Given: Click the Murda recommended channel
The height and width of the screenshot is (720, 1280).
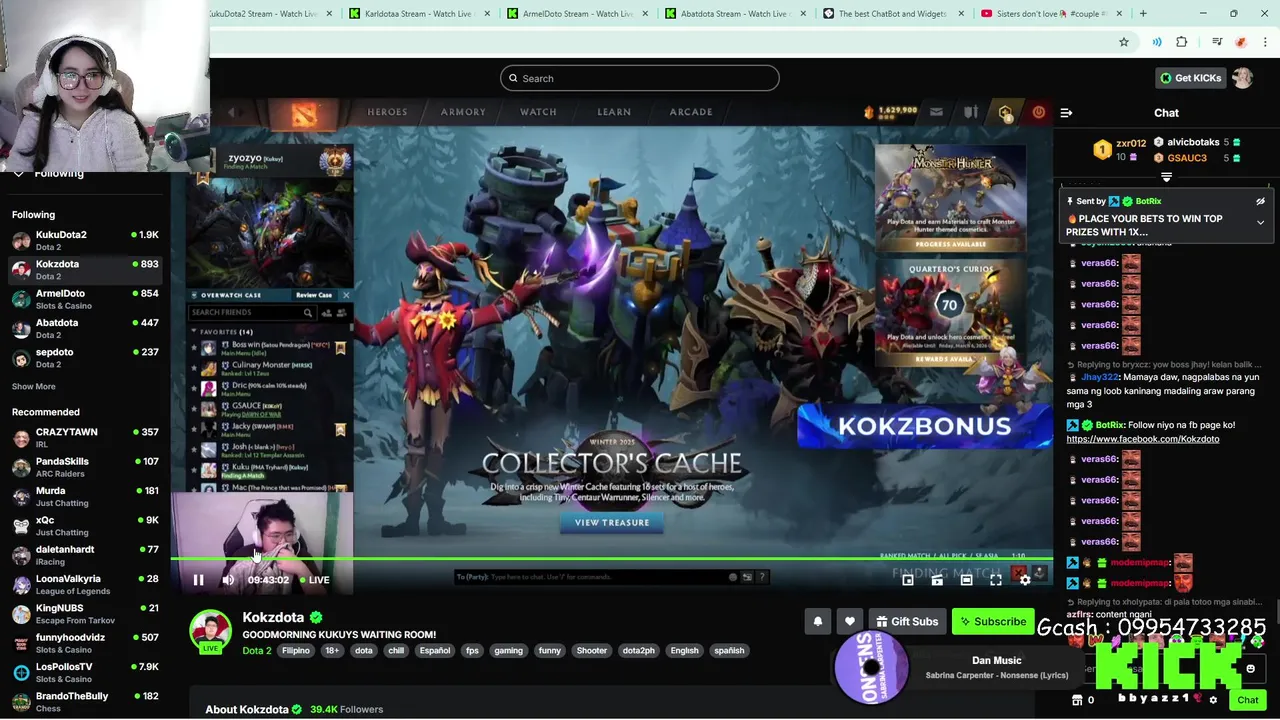Looking at the screenshot, I should pos(85,497).
